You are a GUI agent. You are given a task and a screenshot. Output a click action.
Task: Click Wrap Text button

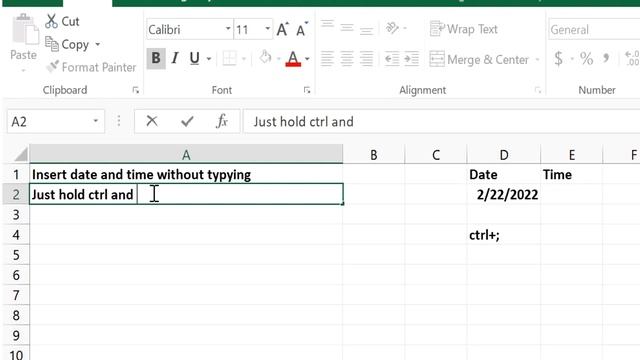point(464,29)
